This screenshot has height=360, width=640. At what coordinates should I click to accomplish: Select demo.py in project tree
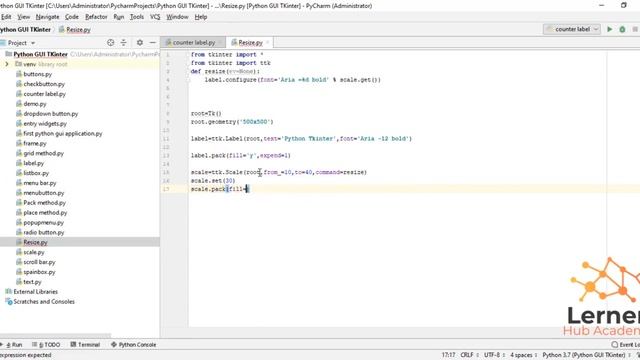pyautogui.click(x=35, y=104)
